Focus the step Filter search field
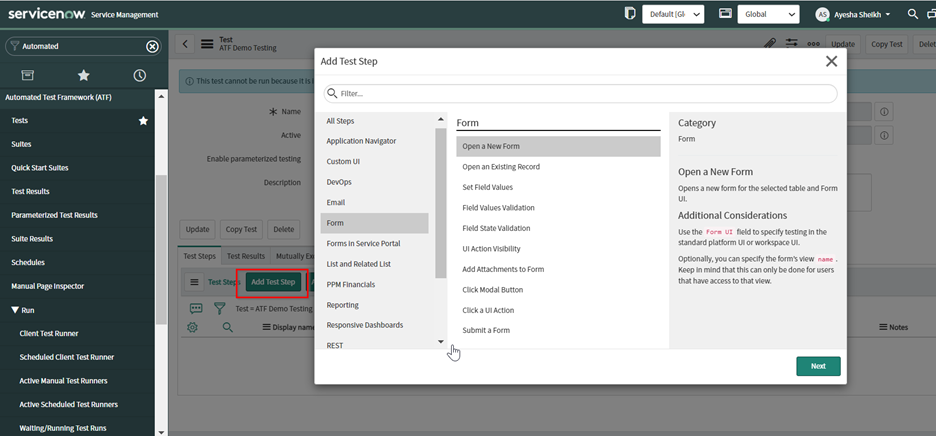936x436 pixels. (x=580, y=94)
